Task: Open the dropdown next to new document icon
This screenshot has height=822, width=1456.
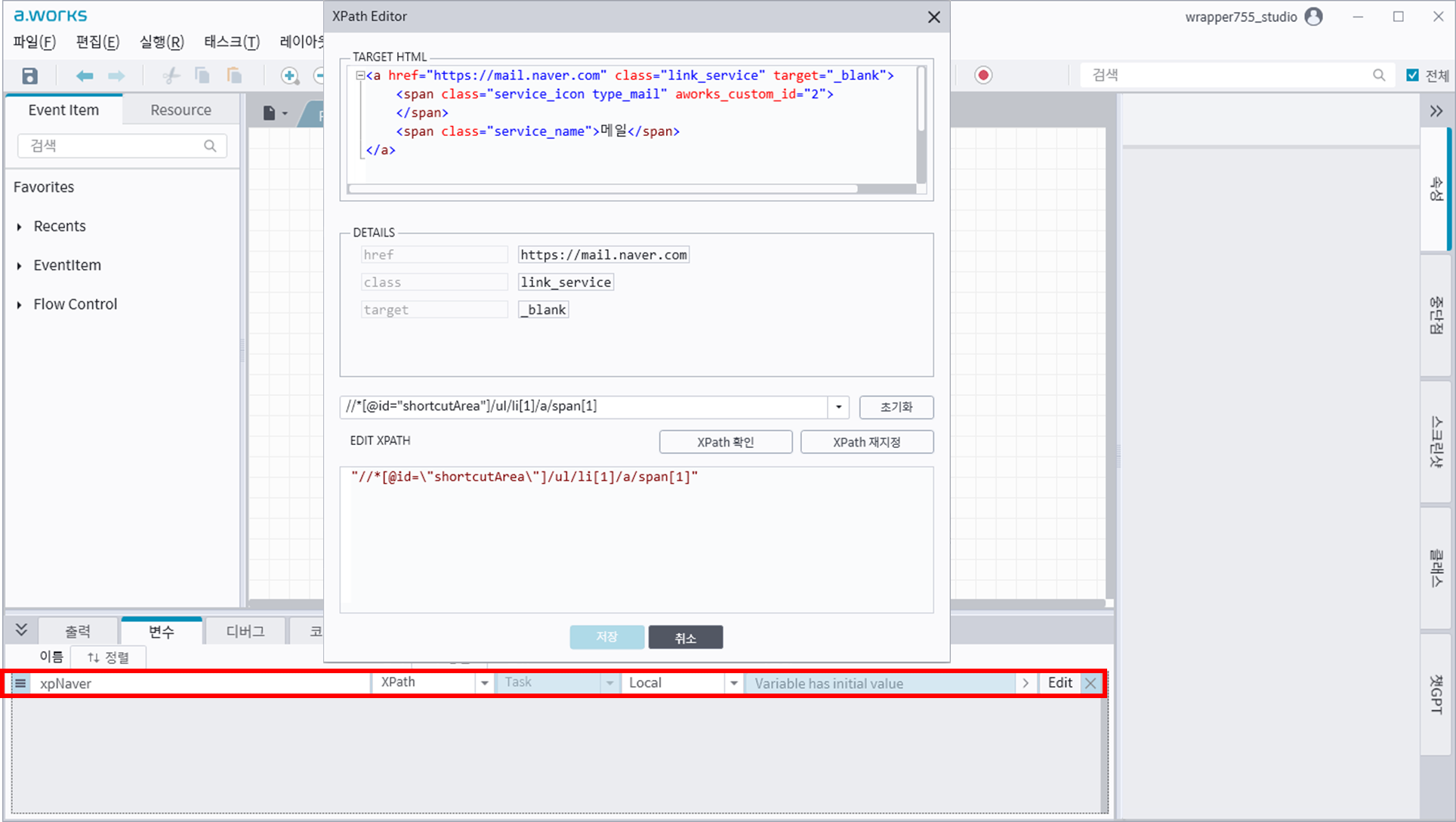Action: [285, 114]
